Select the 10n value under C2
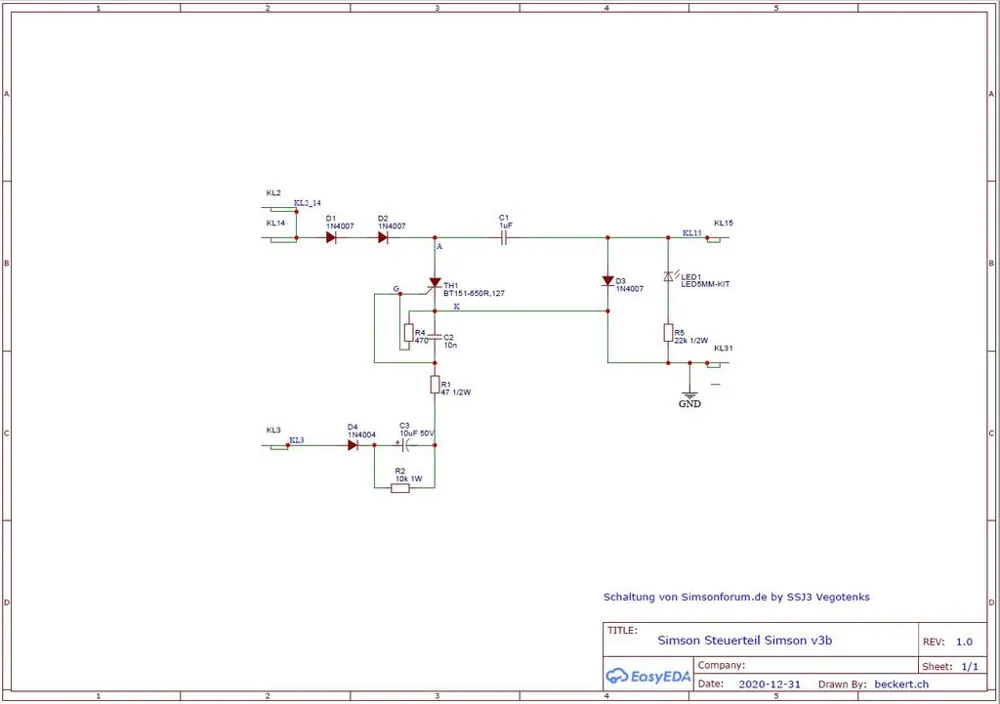The image size is (1000, 704). [x=450, y=345]
